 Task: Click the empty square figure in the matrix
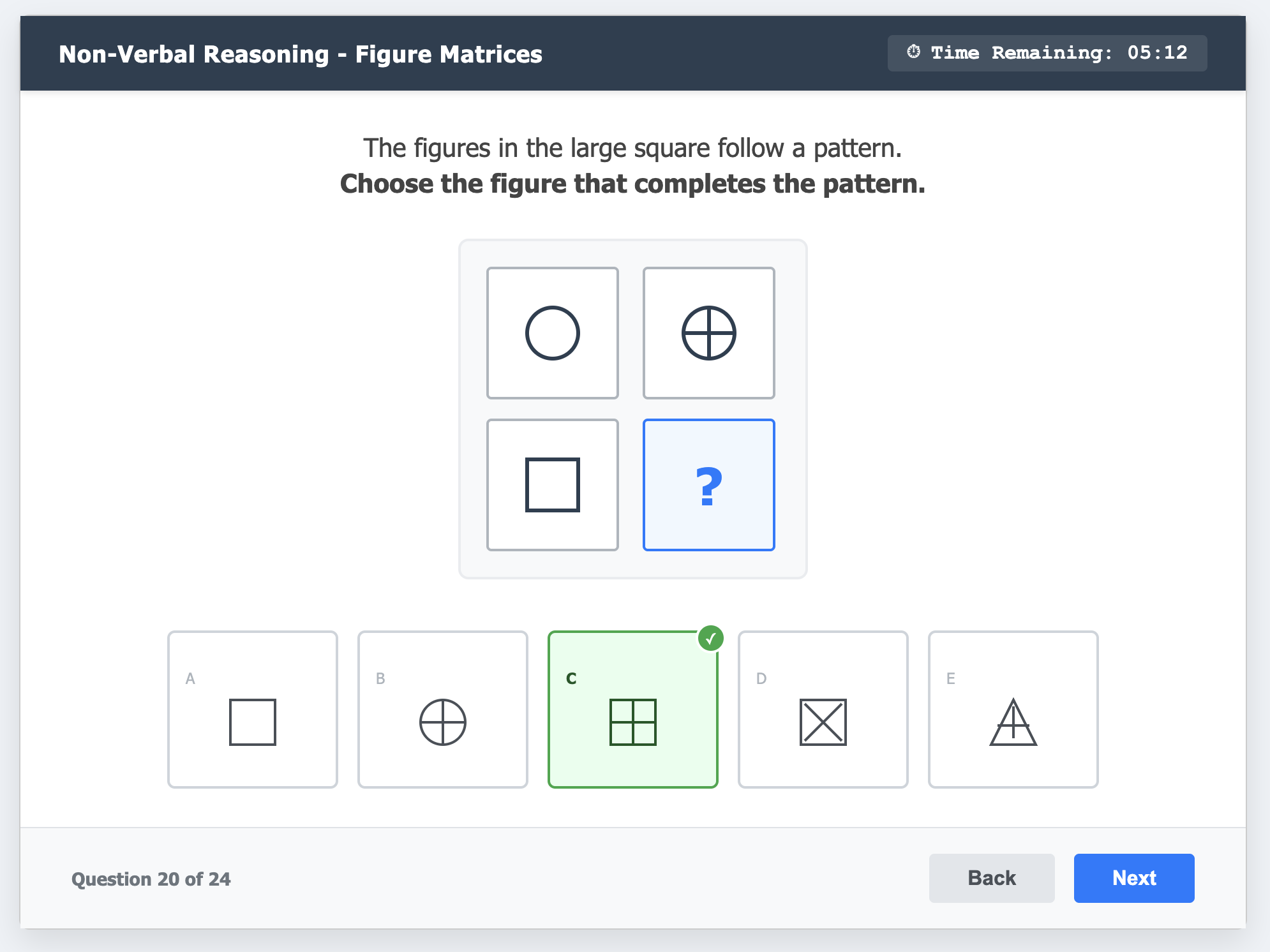pos(553,485)
